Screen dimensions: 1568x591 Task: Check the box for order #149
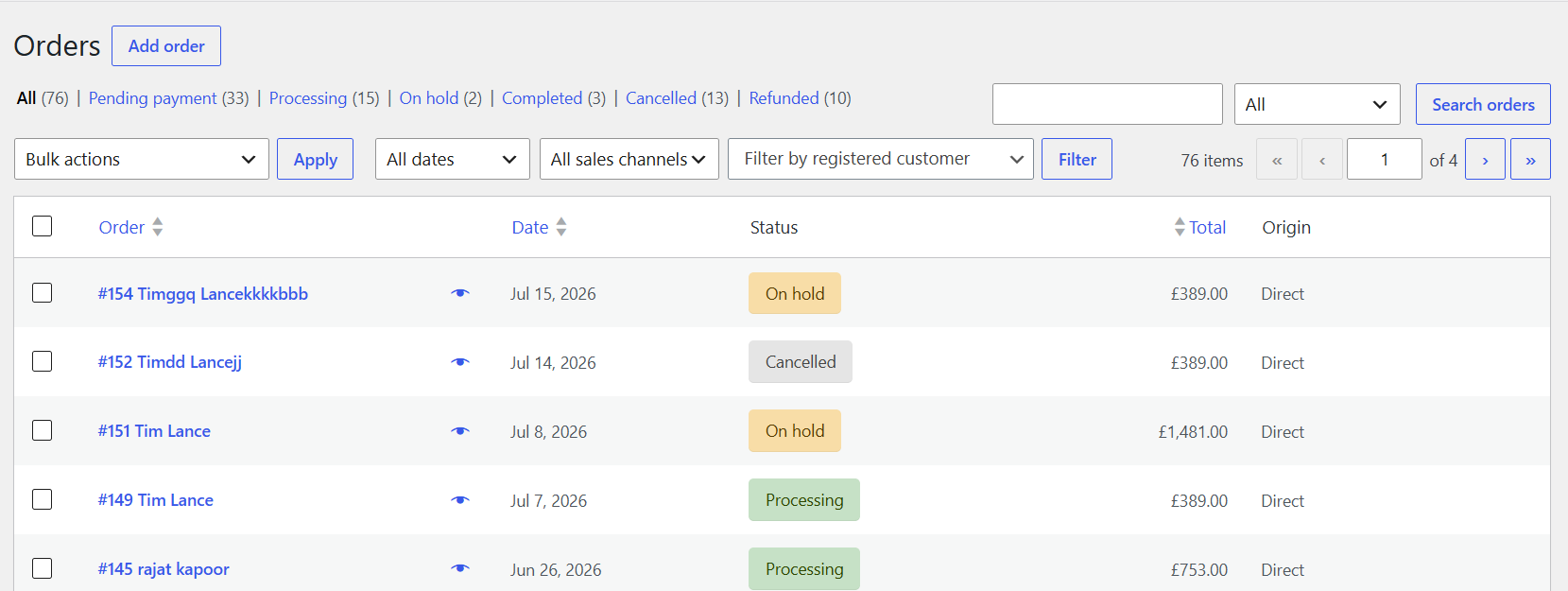tap(43, 499)
